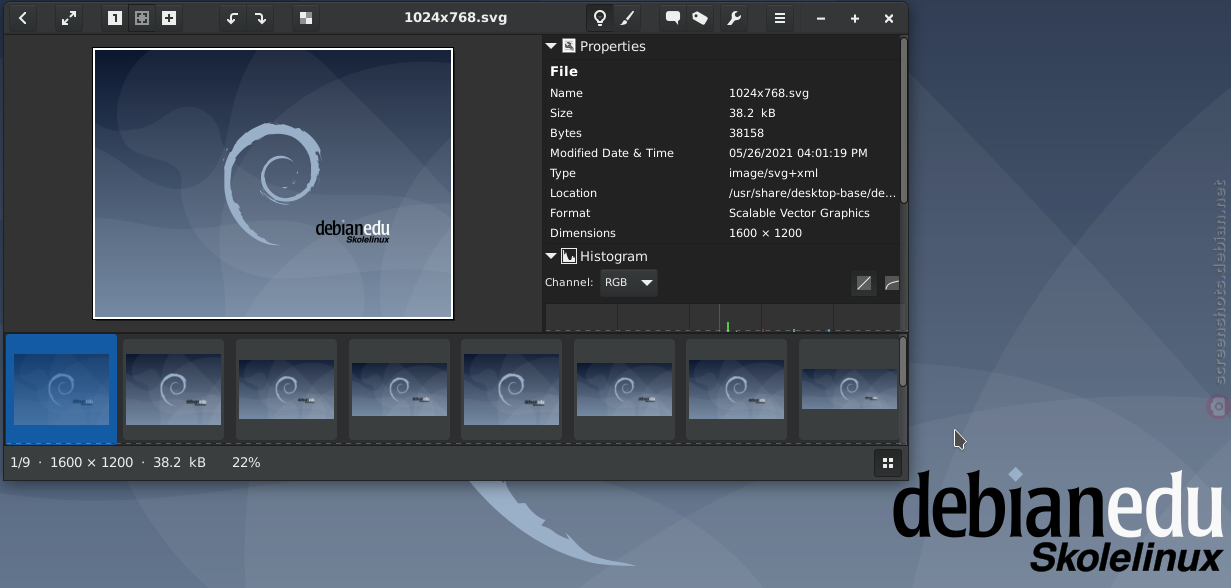Image resolution: width=1231 pixels, height=588 pixels.
Task: Click the Properties section icon
Action: click(569, 46)
